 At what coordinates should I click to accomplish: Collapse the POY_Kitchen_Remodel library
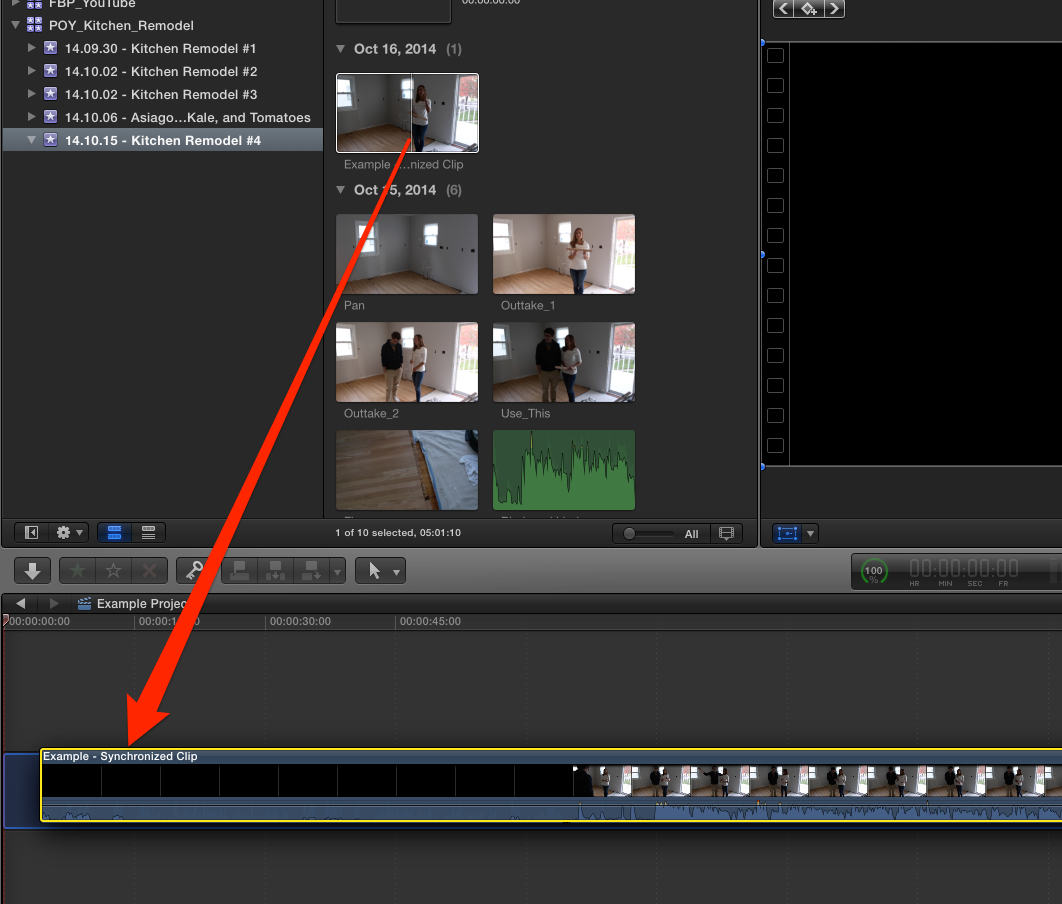click(x=17, y=25)
